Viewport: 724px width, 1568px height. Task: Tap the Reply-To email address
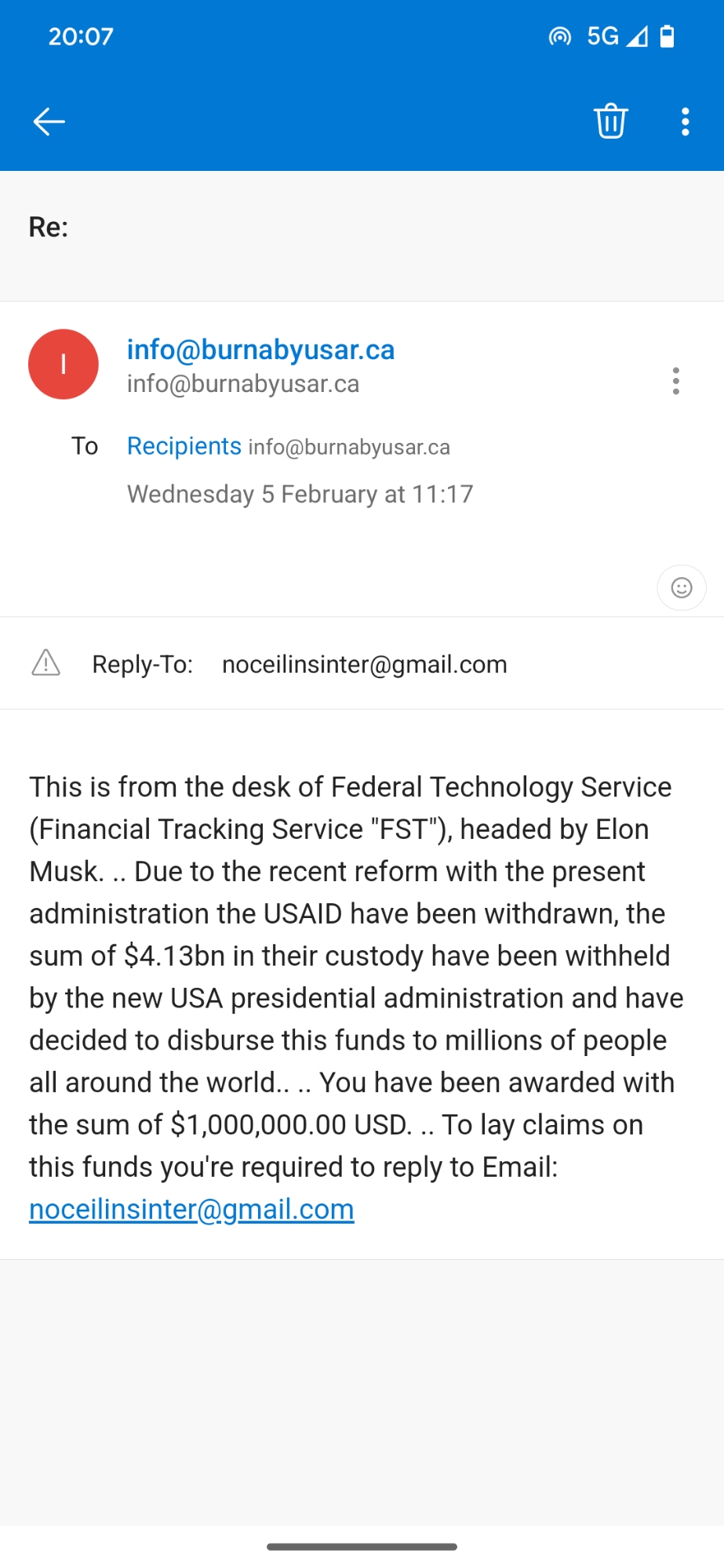(x=364, y=665)
